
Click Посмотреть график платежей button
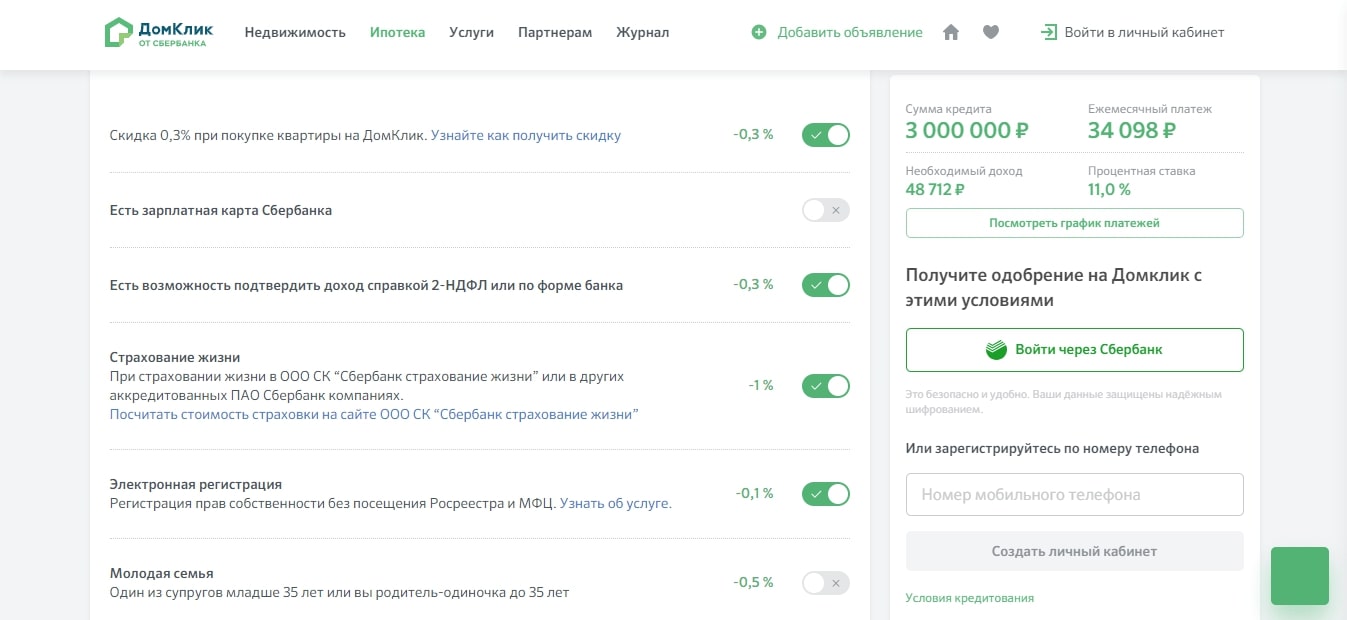point(1074,223)
